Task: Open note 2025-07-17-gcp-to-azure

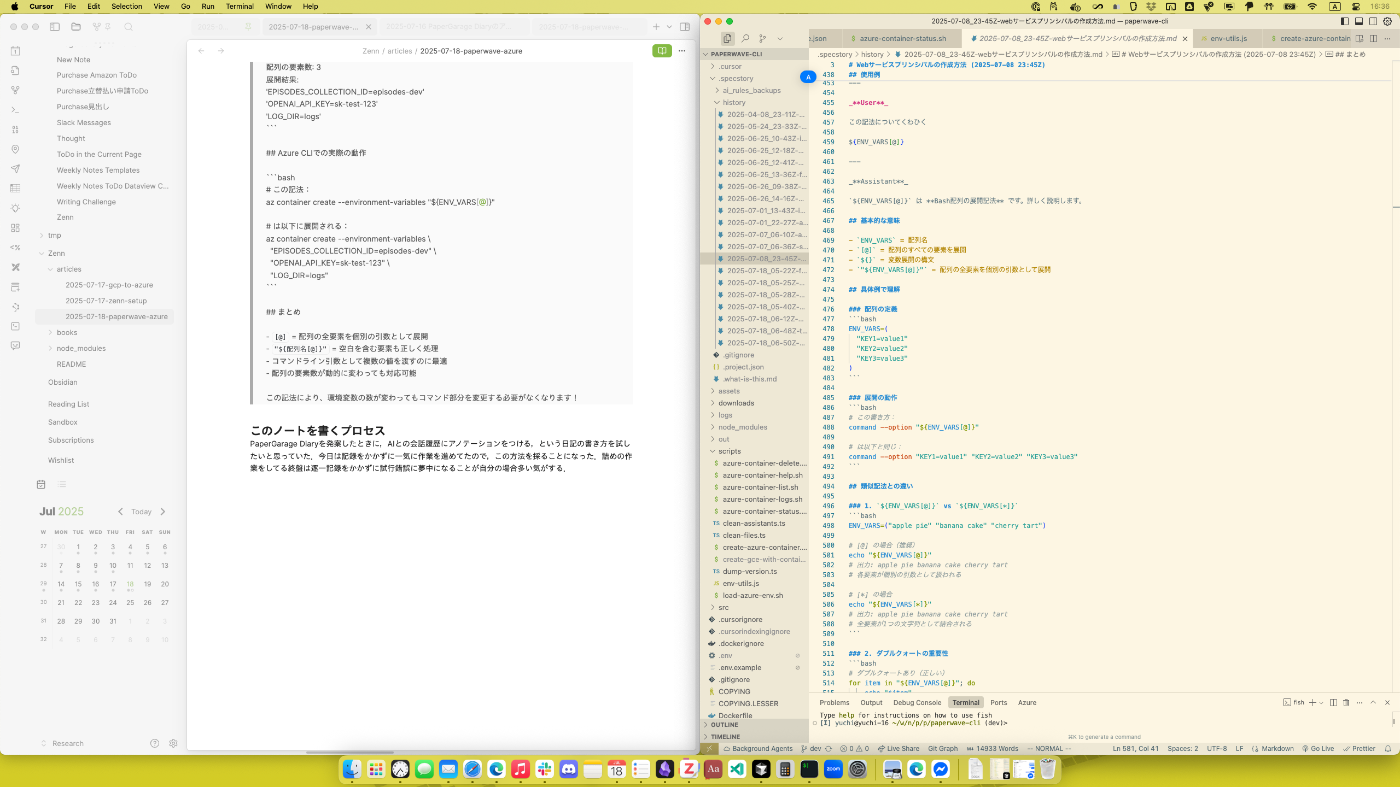Action: (109, 285)
